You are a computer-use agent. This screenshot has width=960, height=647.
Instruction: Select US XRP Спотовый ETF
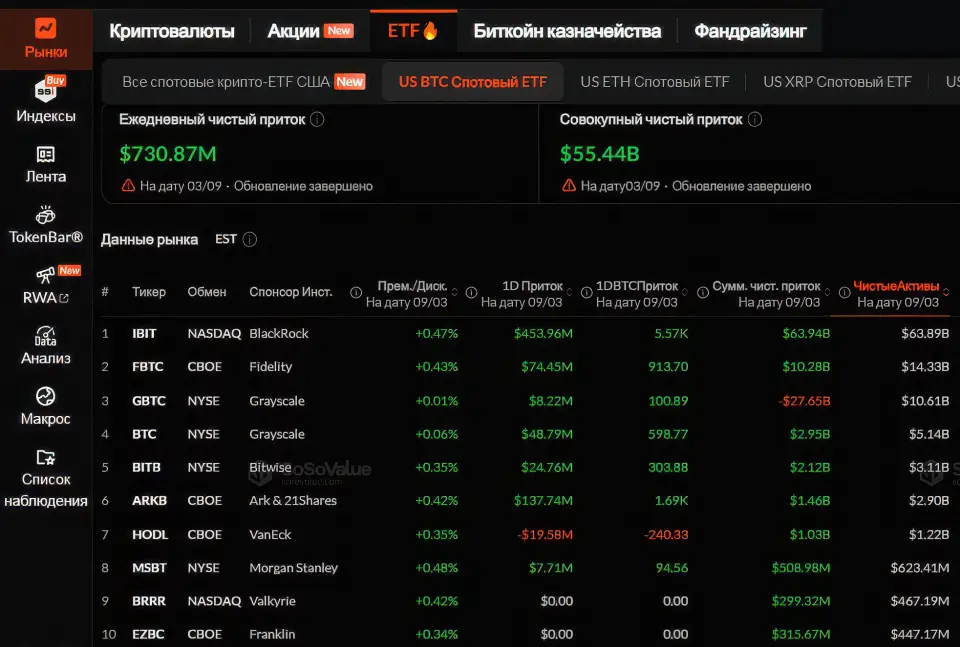pyautogui.click(x=837, y=82)
